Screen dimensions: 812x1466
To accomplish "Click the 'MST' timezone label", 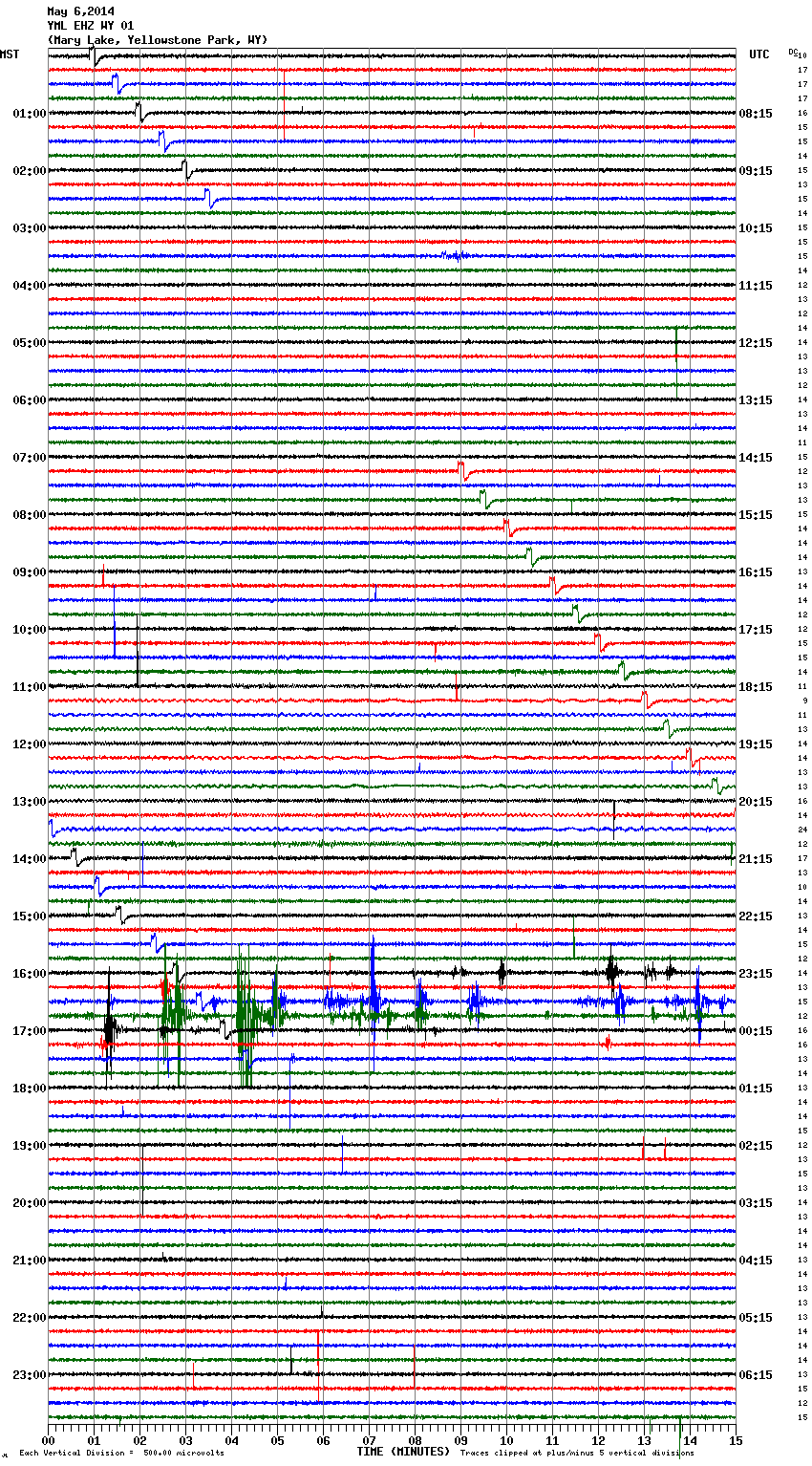I will tap(10, 54).
